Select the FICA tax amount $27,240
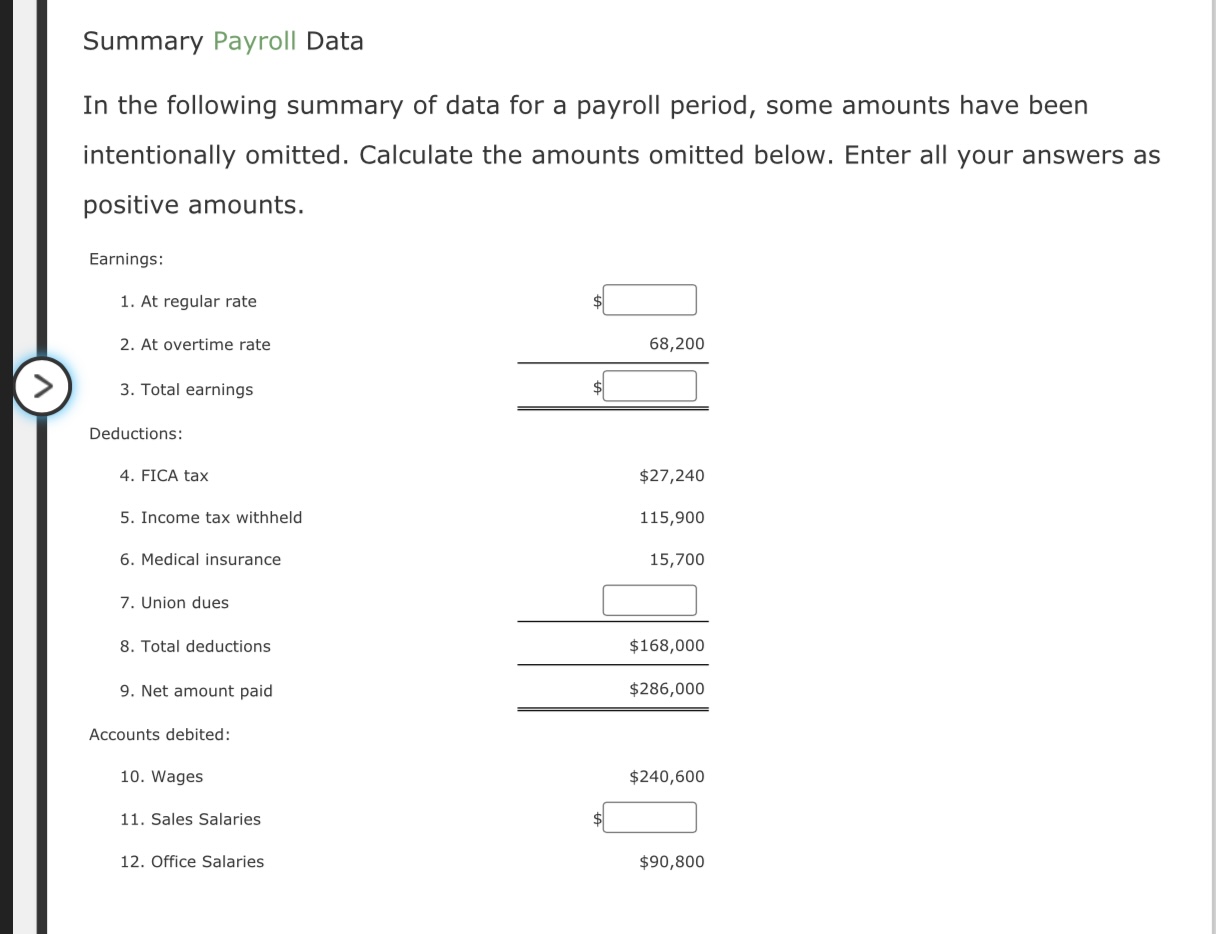This screenshot has width=1216, height=934. 671,475
